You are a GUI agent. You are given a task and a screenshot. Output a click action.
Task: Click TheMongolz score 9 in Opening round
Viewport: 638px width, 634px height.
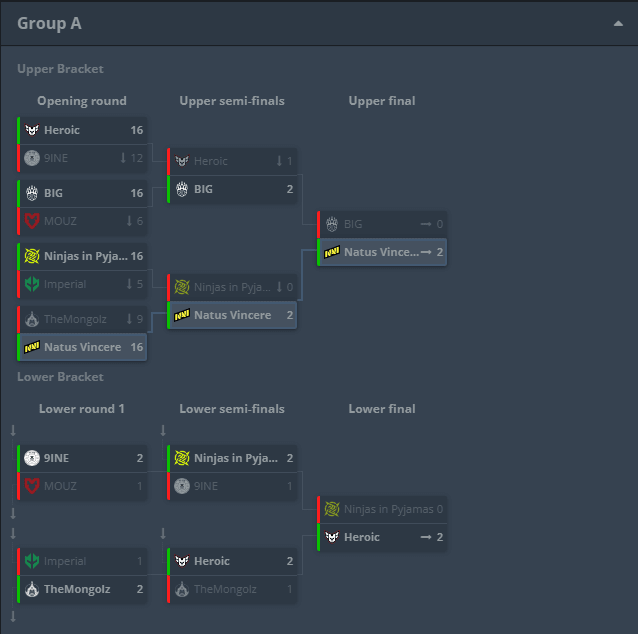pyautogui.click(x=140, y=319)
